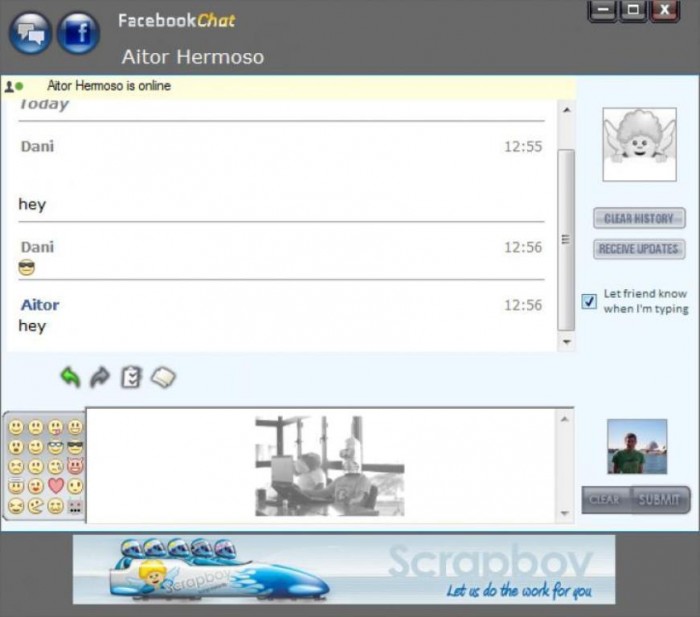Open the Scrapboy banner ad
Image resolution: width=700 pixels, height=617 pixels.
coord(344,570)
